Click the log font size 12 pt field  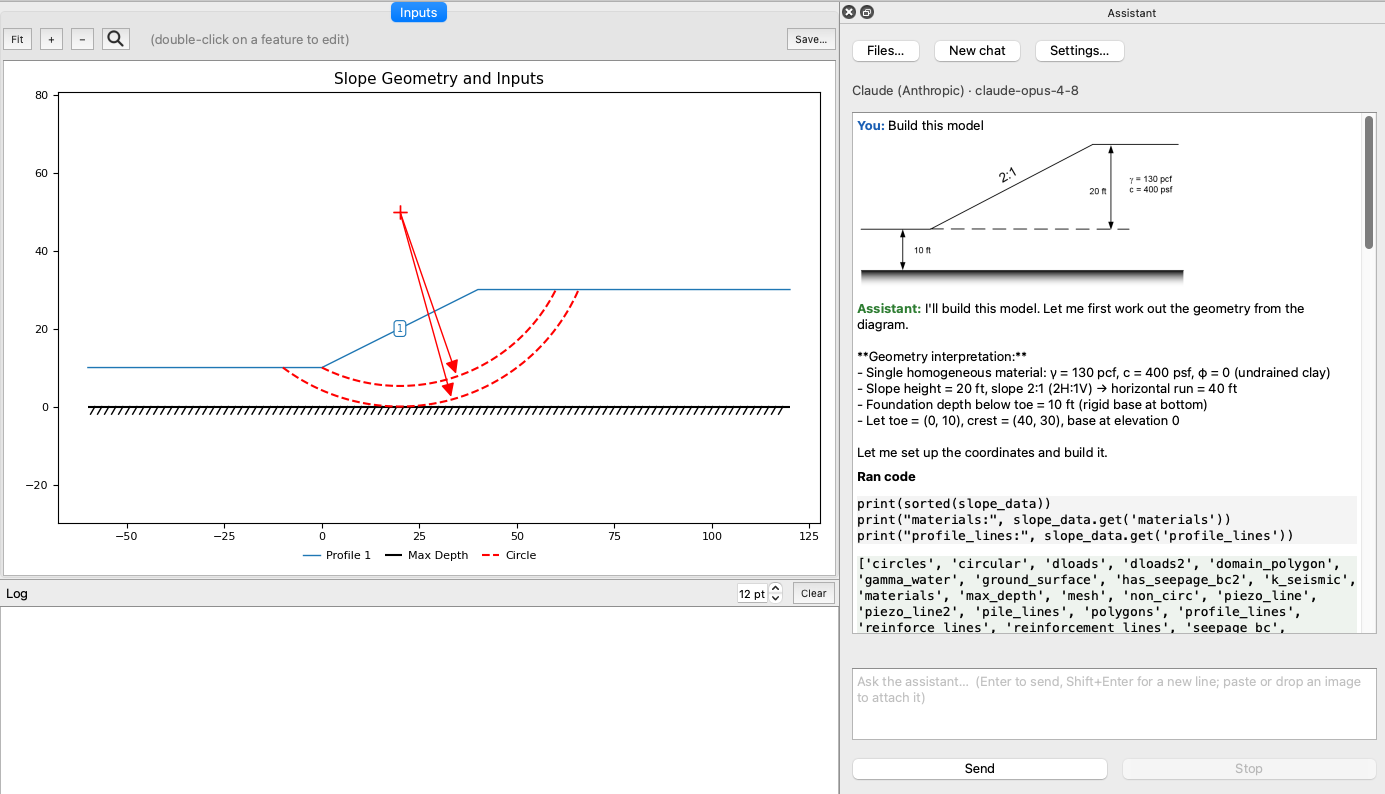[x=752, y=594]
